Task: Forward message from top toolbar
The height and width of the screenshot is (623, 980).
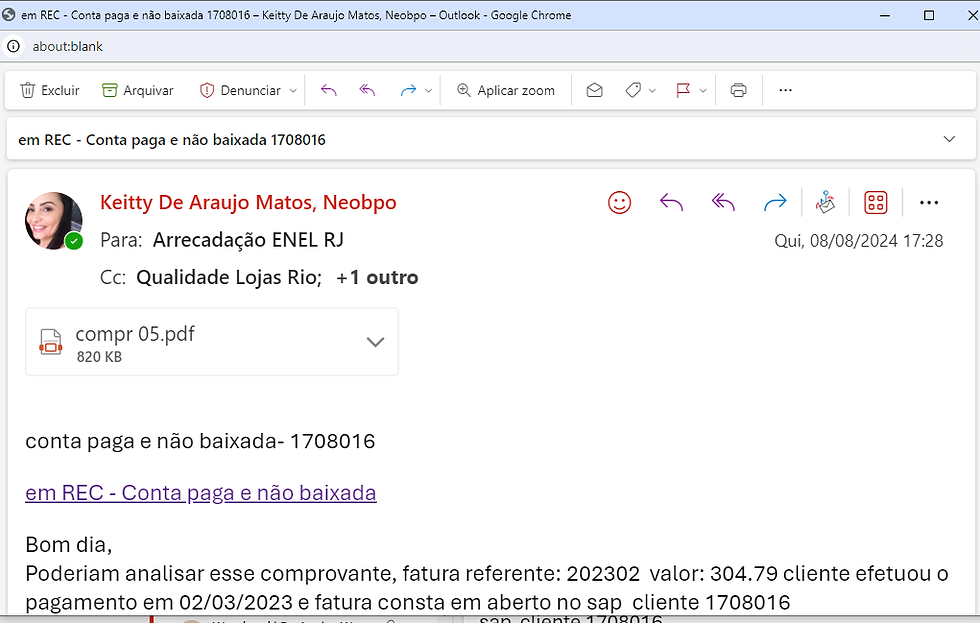Action: 408,91
